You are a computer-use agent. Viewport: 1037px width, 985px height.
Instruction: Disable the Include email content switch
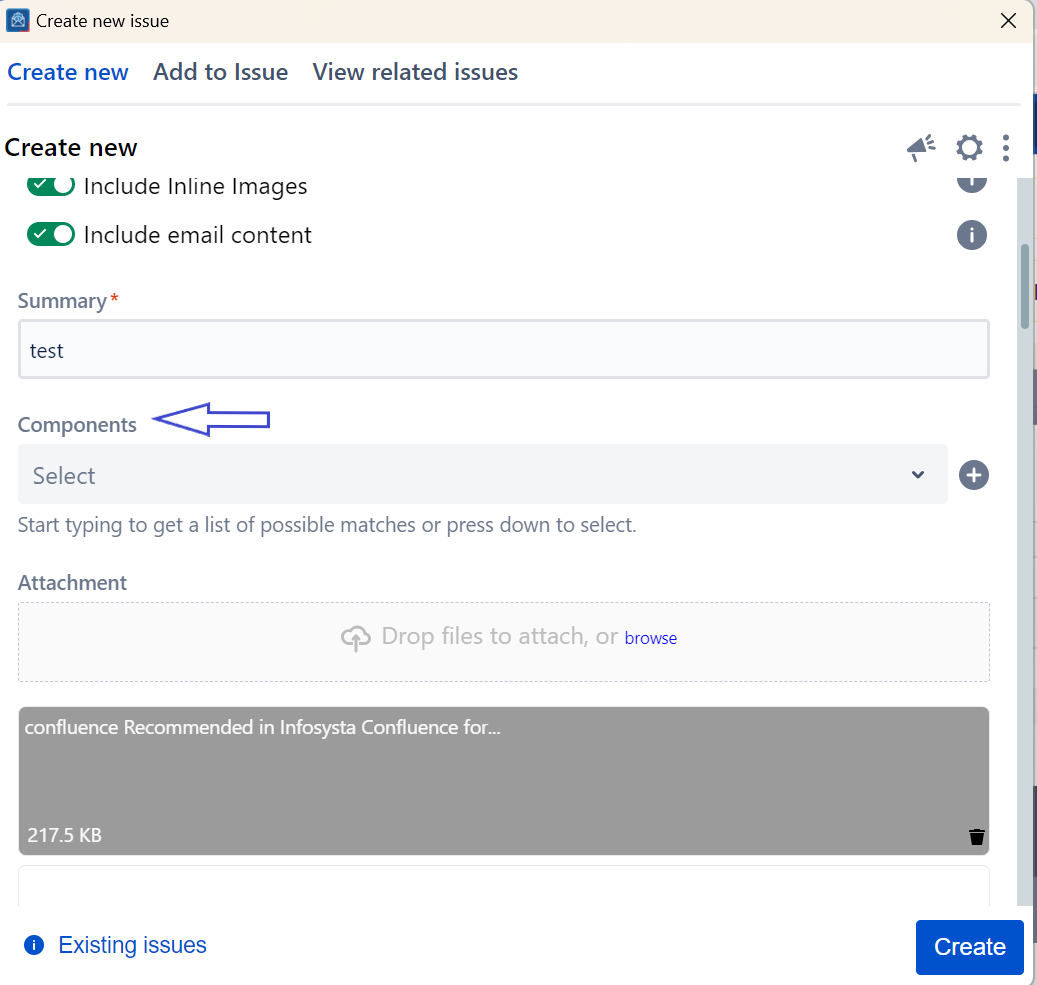point(51,235)
